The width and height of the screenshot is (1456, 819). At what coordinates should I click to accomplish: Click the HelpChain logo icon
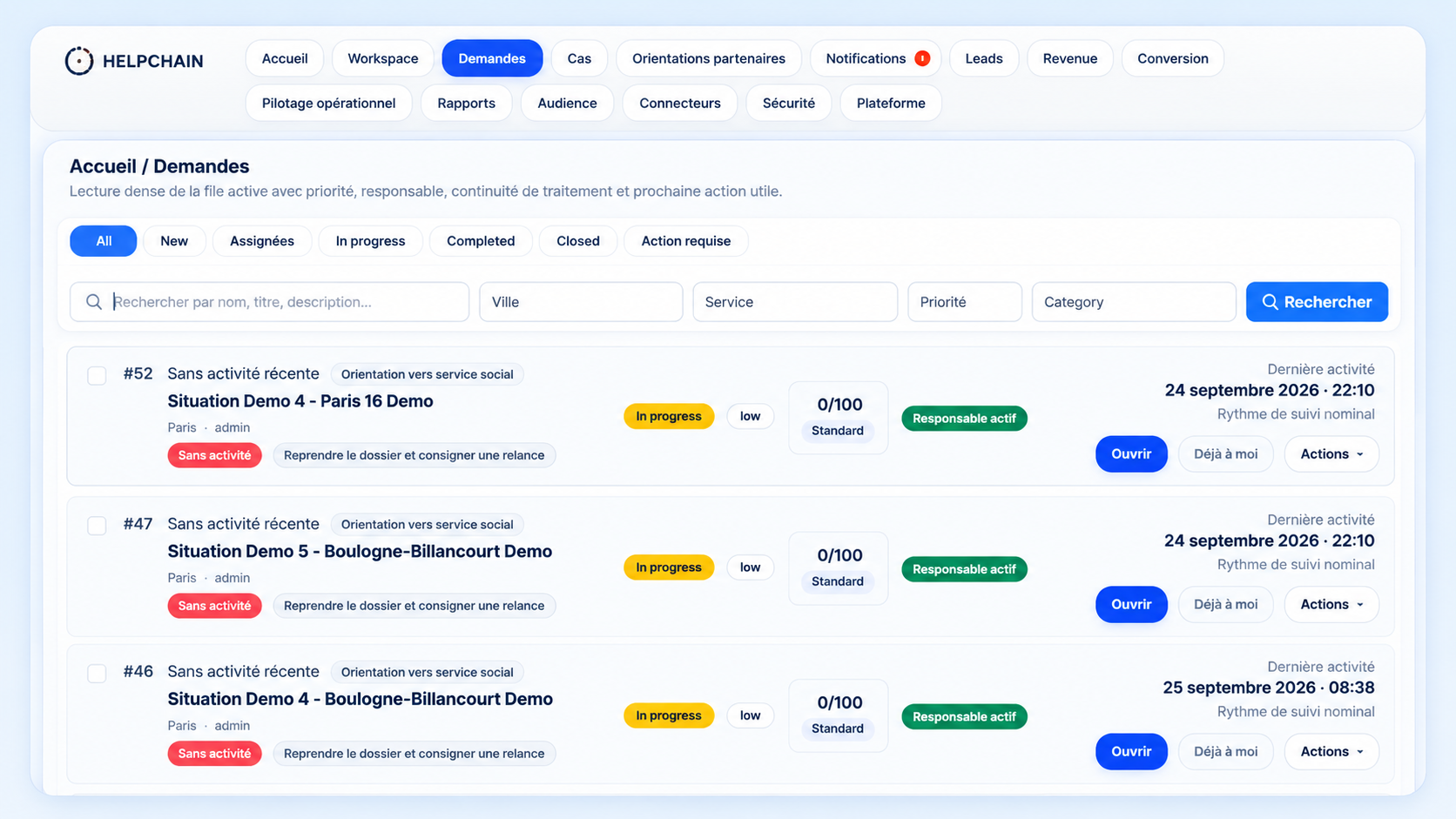79,60
